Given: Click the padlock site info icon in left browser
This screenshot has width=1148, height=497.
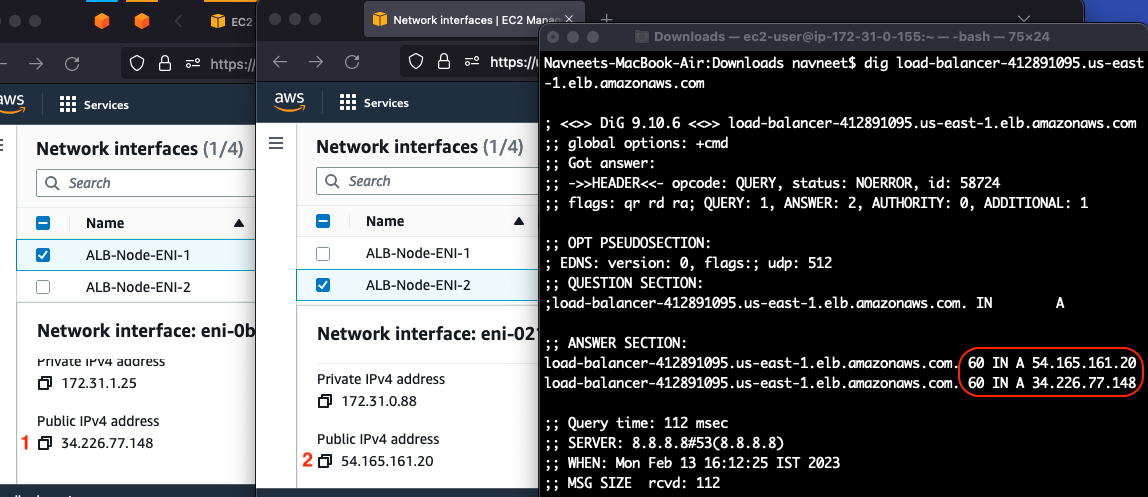Looking at the screenshot, I should click(165, 64).
